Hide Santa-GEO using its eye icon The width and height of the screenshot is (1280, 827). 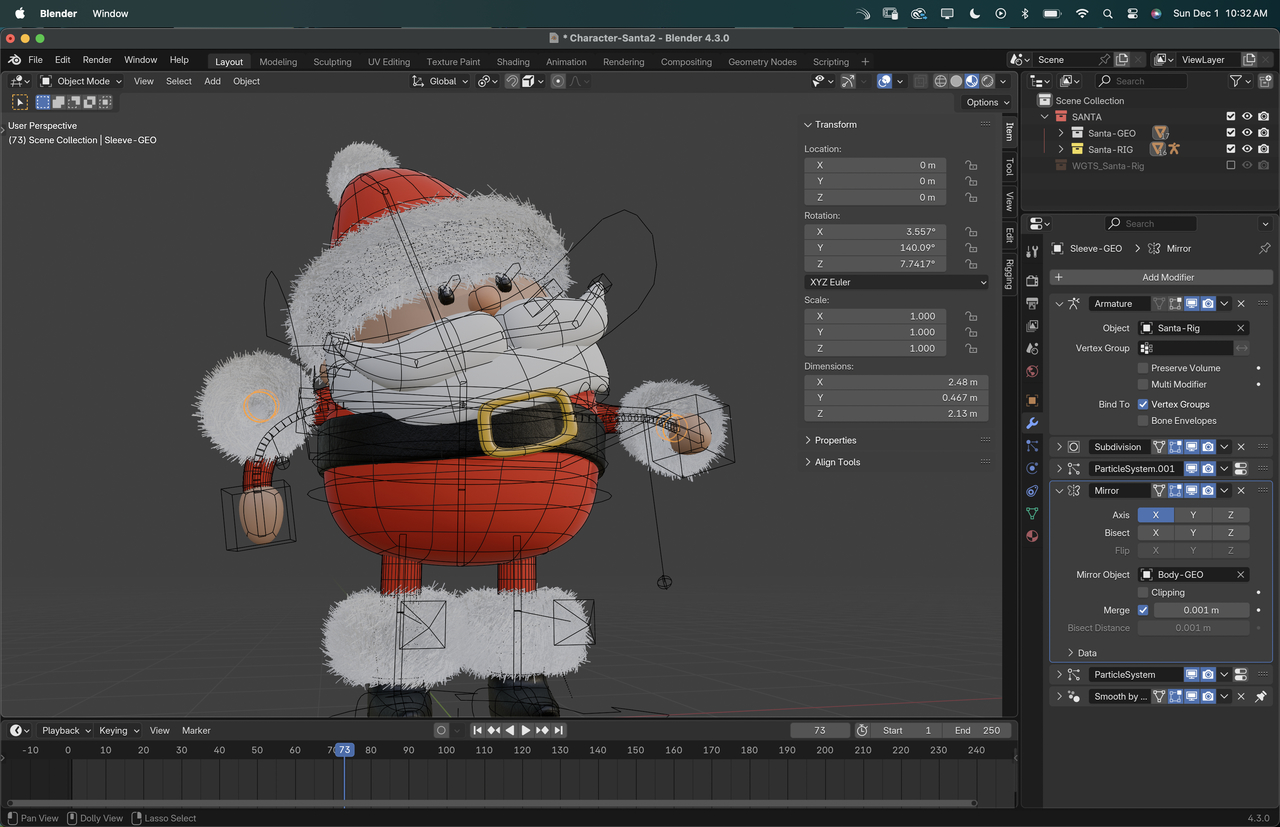[1247, 132]
